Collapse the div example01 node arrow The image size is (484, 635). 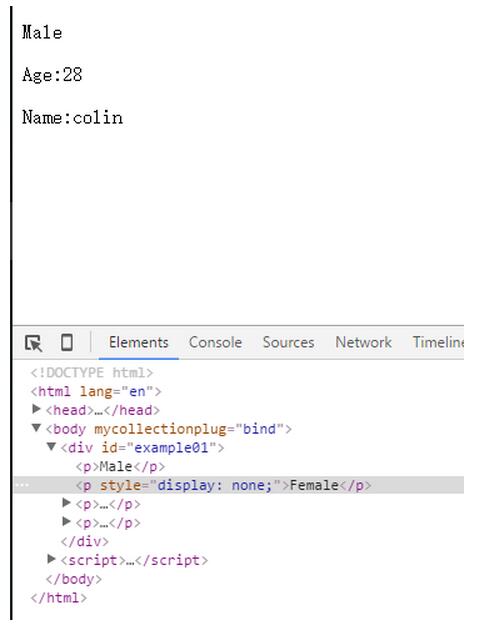(x=51, y=447)
